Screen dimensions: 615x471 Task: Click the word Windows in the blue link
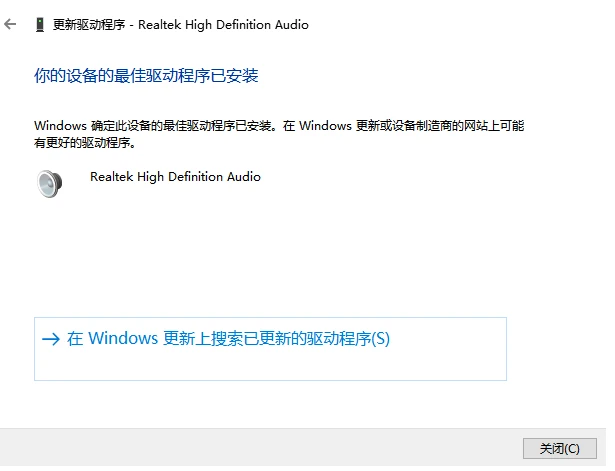point(123,338)
